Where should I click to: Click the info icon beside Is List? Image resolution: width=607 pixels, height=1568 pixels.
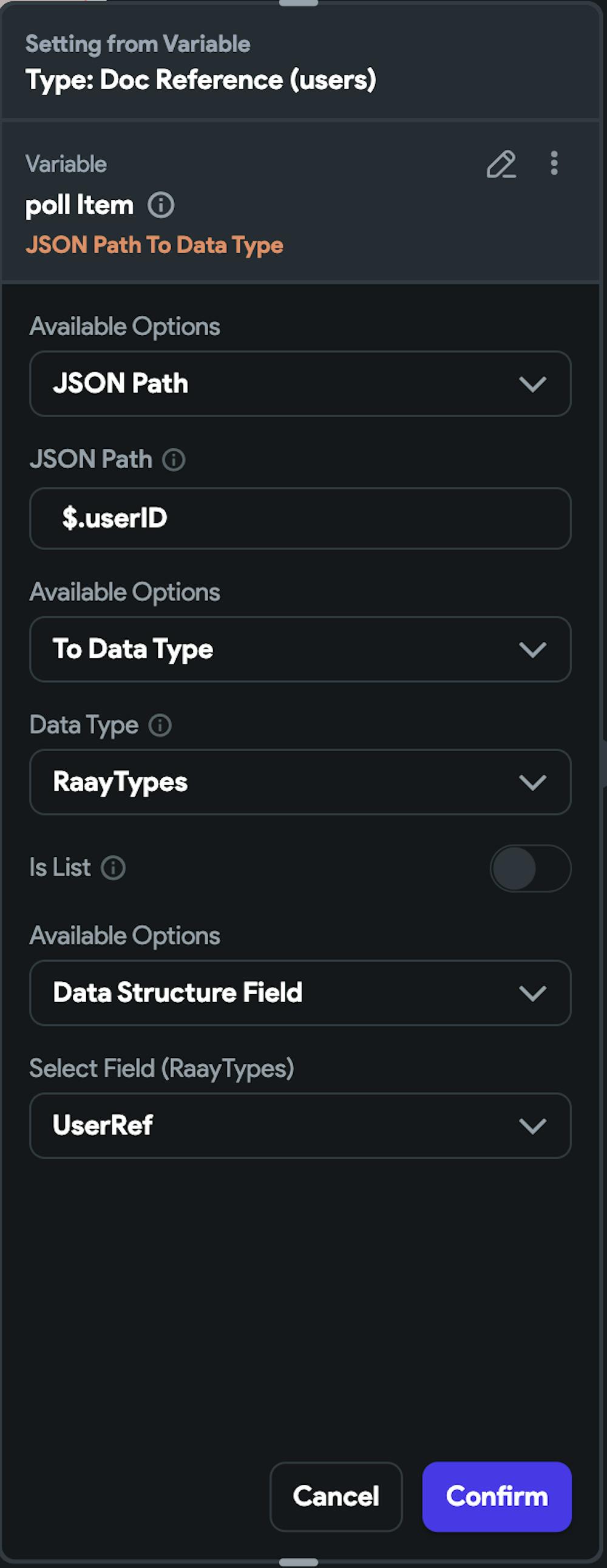click(113, 867)
